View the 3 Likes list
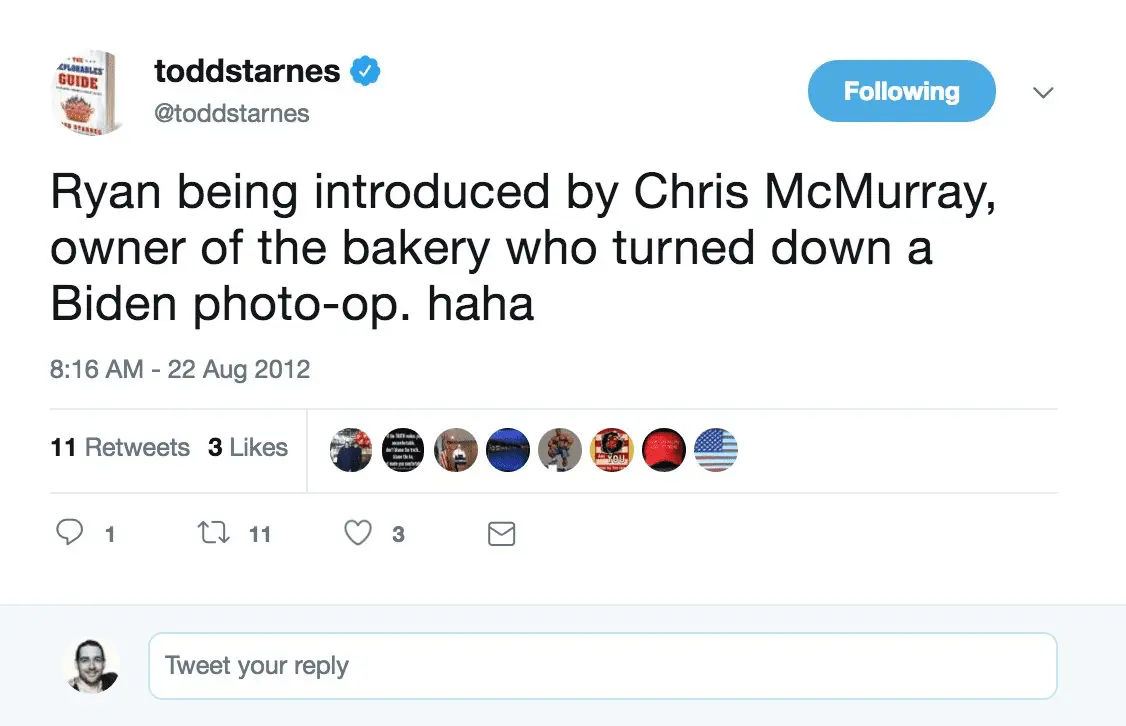1126x726 pixels. click(x=248, y=448)
